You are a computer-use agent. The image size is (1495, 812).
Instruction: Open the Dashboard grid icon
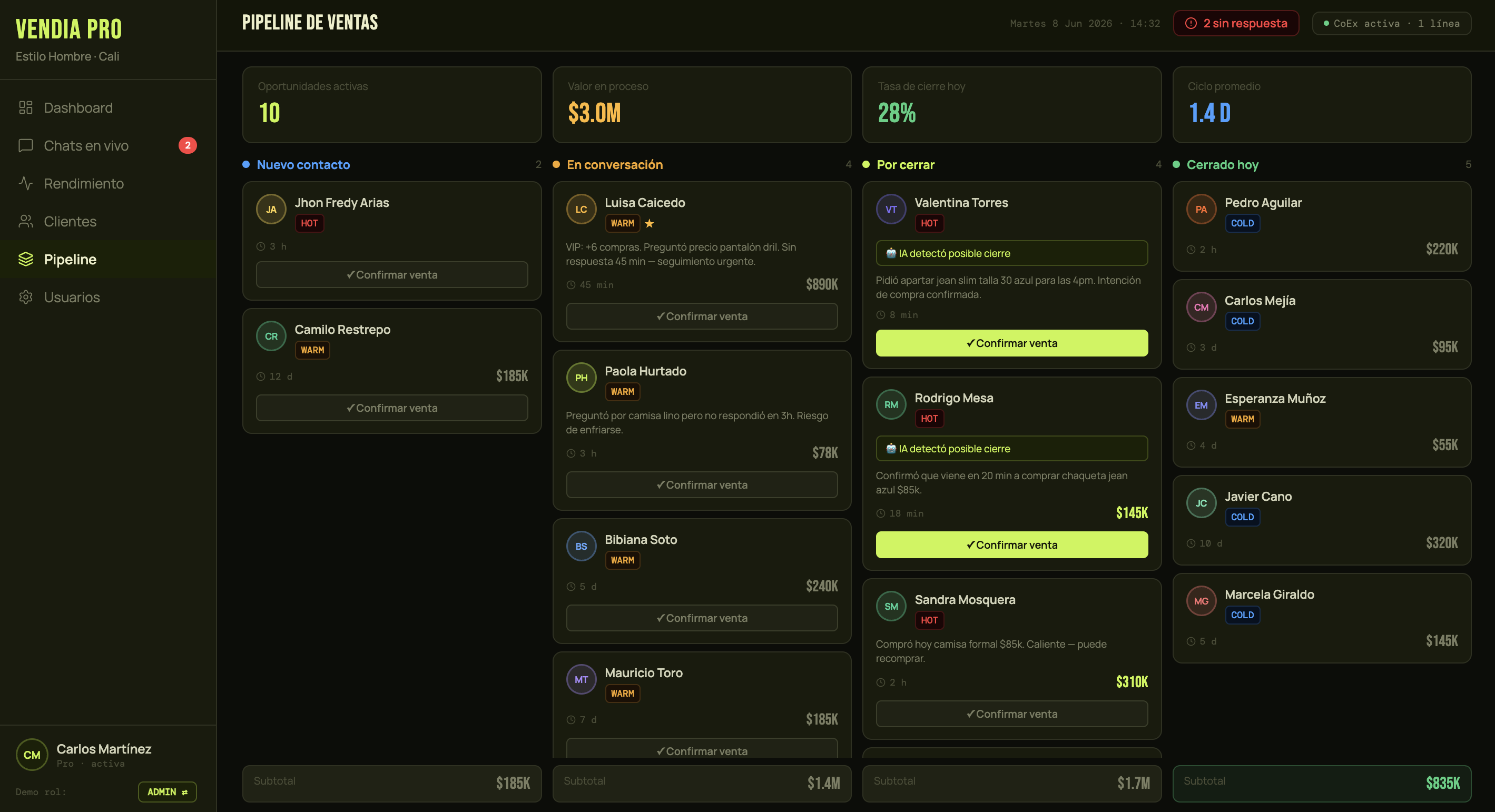point(25,108)
